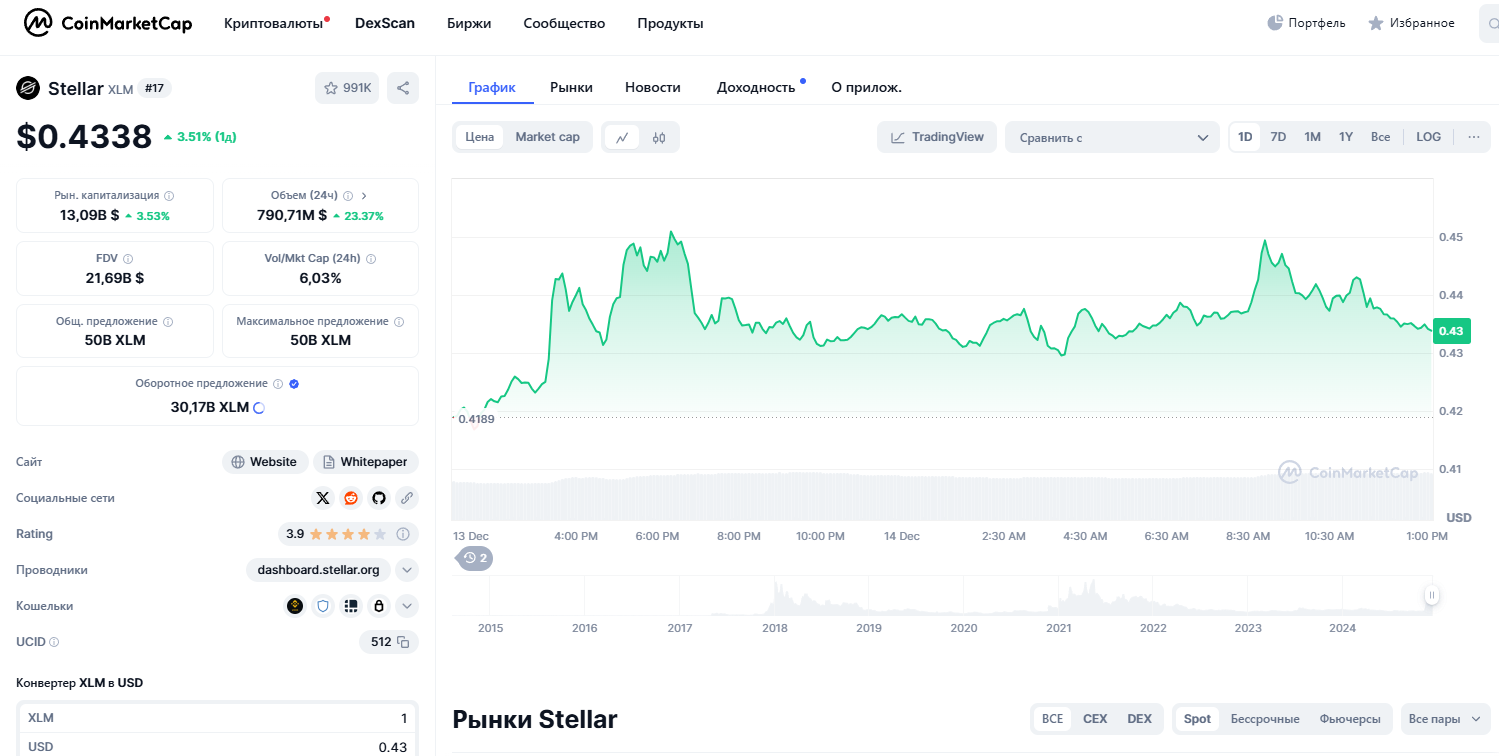1499x756 pixels.
Task: Click the timeline range slider handle
Action: pyautogui.click(x=1431, y=595)
